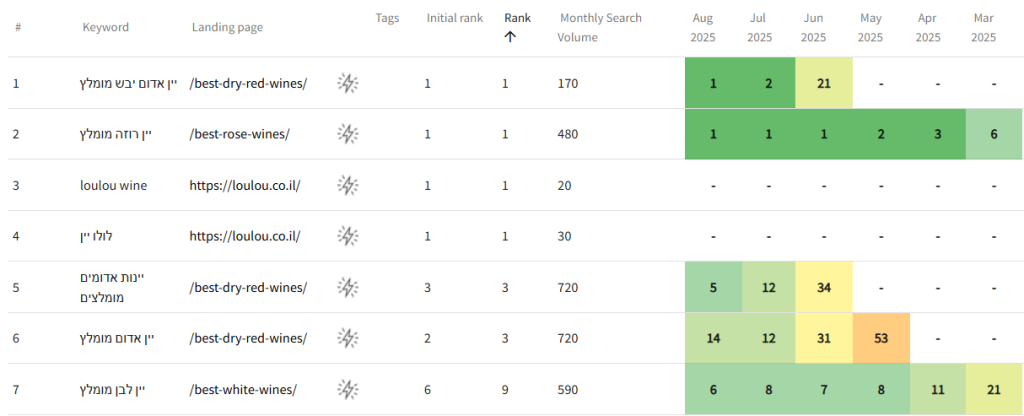The image size is (1024, 416).
Task: Click lightning icon for /best-white-wines/ row
Action: [x=347, y=389]
